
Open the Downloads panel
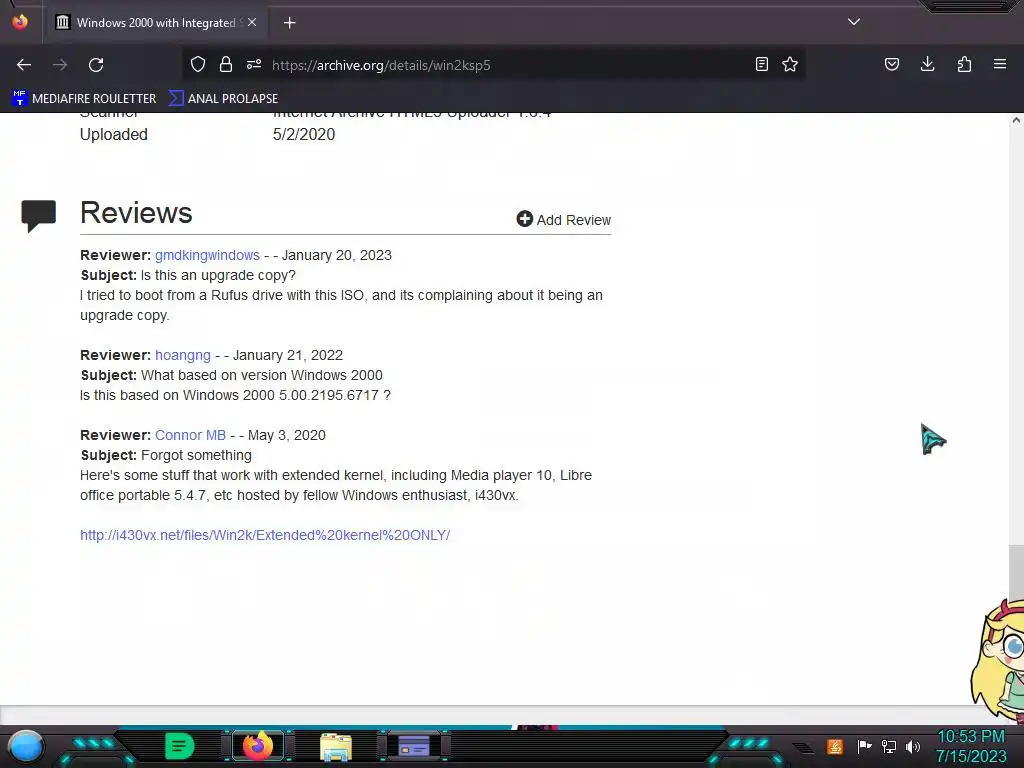[927, 64]
